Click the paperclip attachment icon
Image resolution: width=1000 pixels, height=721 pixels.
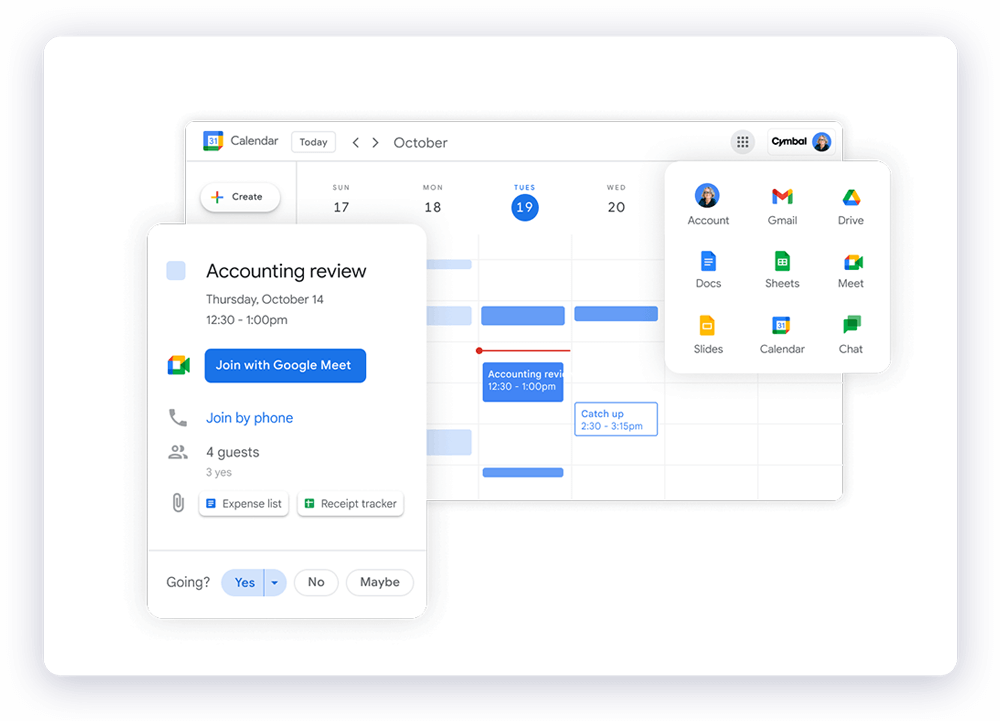[178, 503]
